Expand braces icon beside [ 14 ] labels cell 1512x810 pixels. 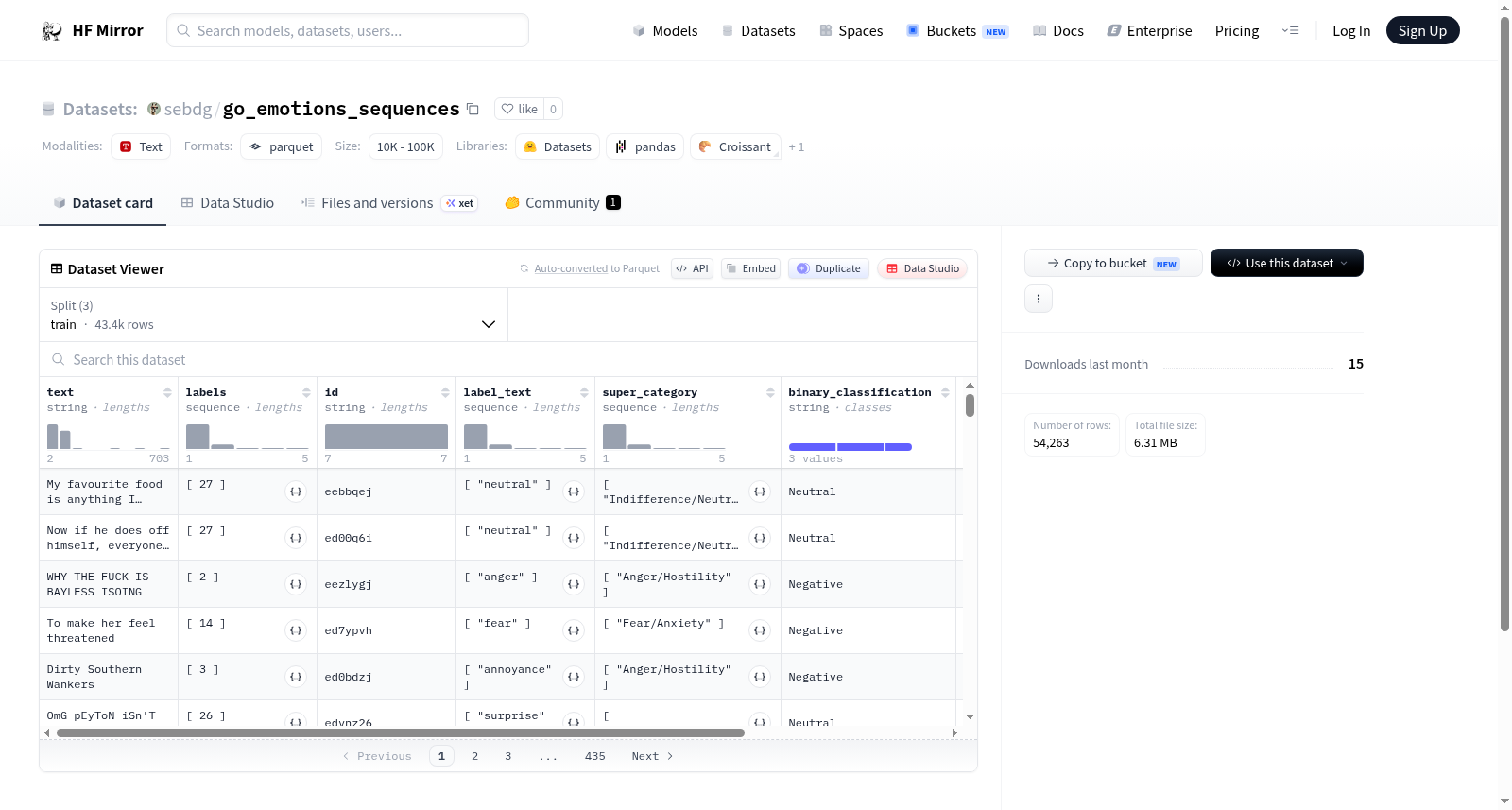coord(296,630)
